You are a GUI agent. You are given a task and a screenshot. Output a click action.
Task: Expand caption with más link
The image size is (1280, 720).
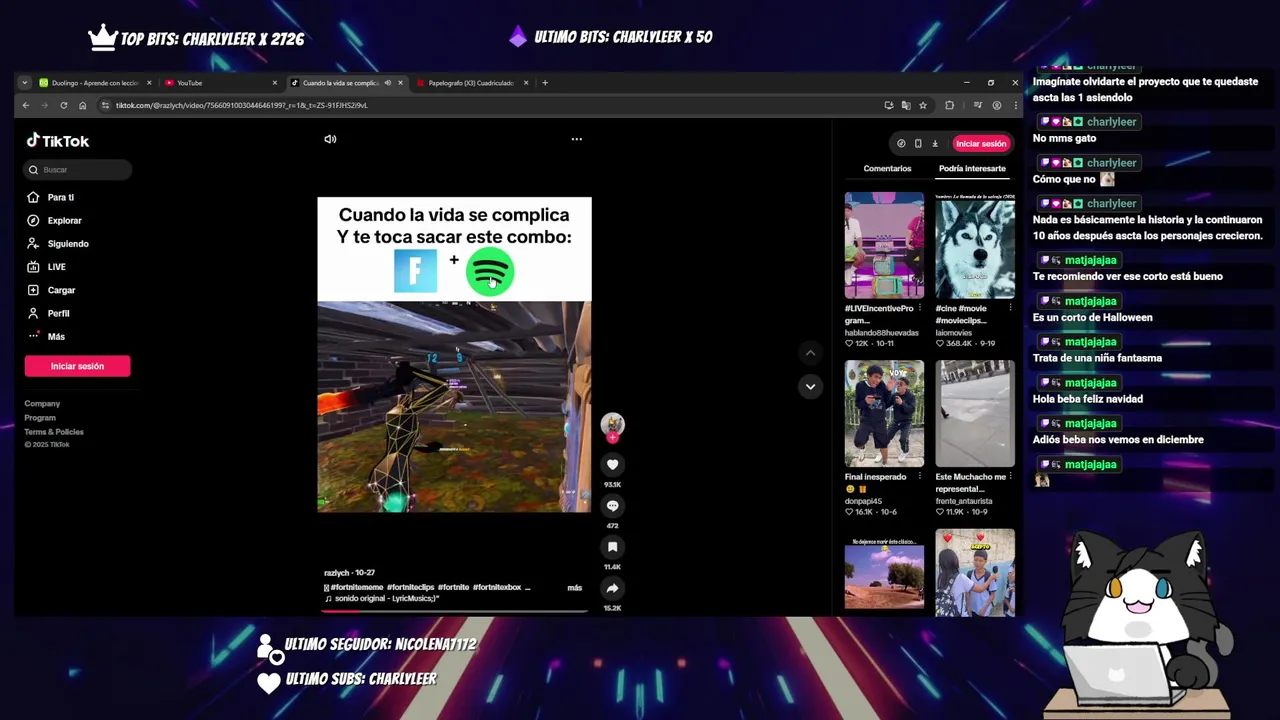(x=574, y=588)
